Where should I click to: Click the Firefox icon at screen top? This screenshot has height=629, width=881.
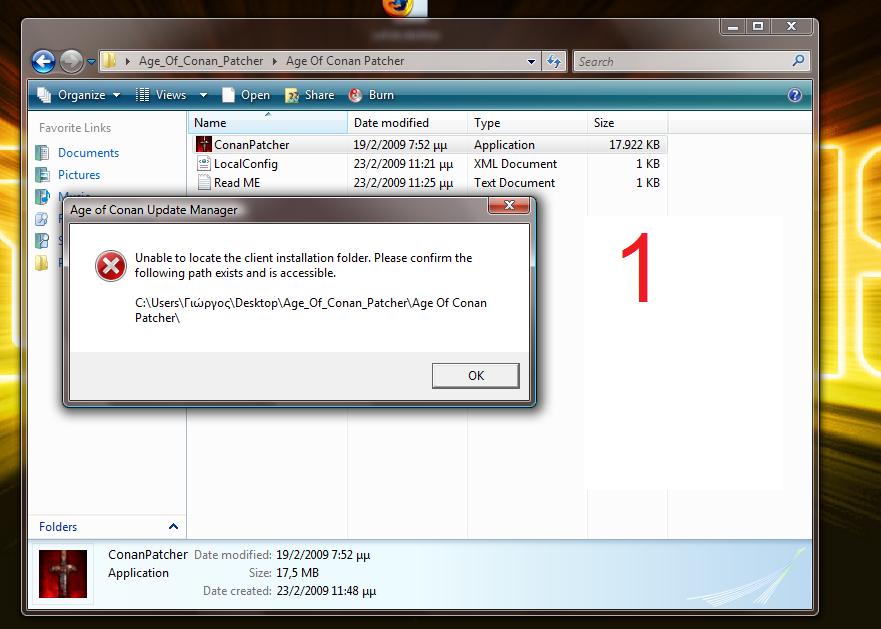coord(398,7)
